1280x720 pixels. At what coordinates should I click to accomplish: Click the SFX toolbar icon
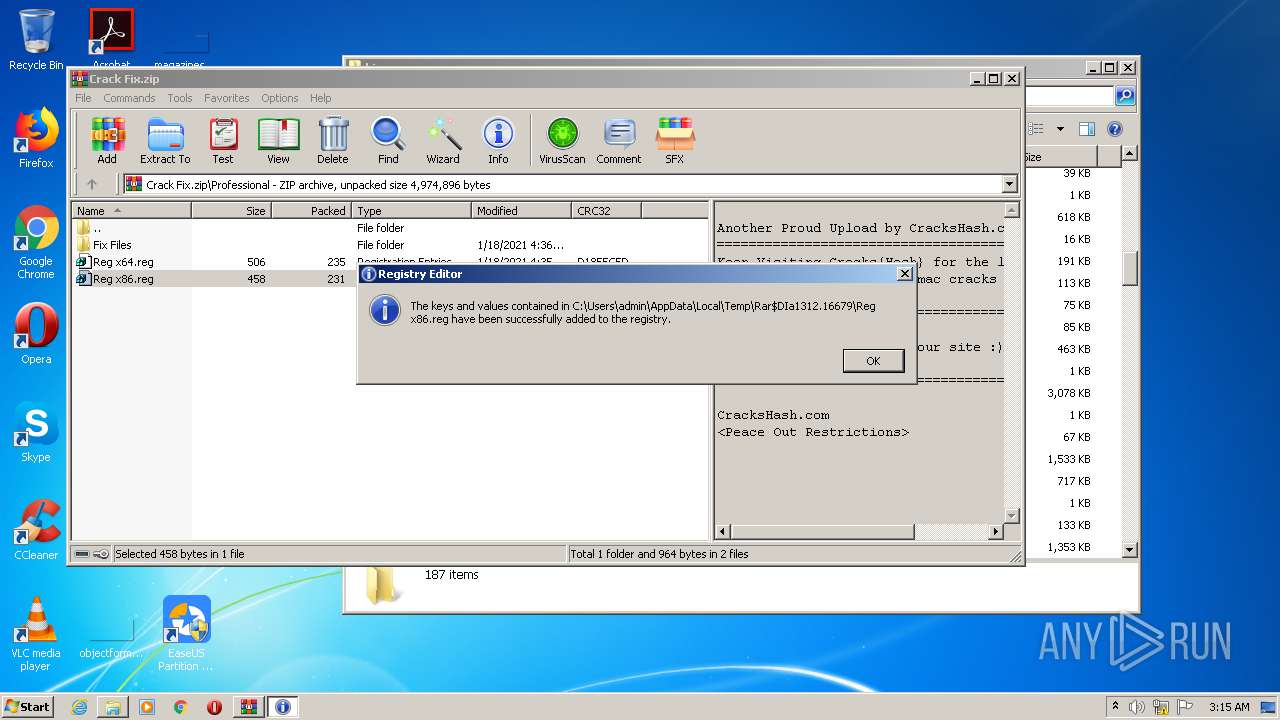(675, 140)
